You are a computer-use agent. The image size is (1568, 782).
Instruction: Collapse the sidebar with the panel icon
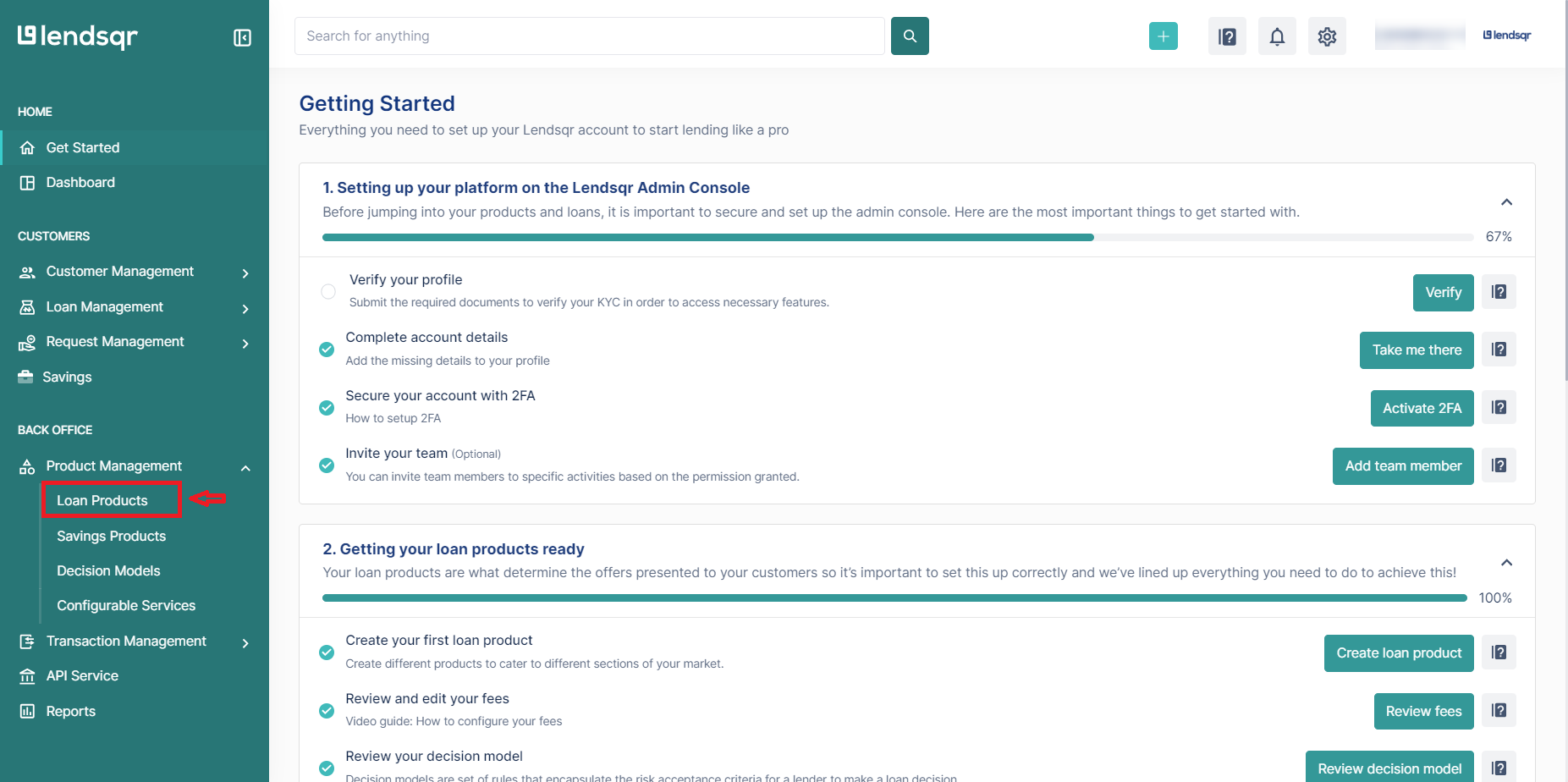242,37
